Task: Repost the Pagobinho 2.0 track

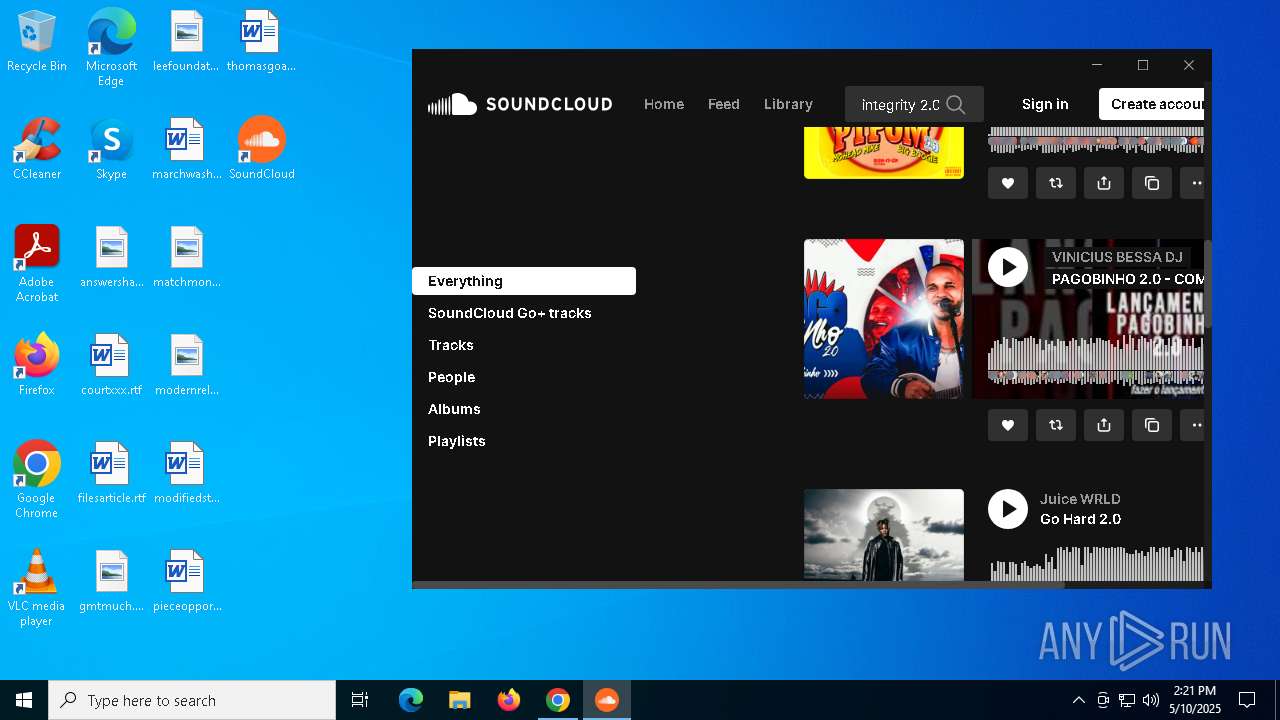Action: (1056, 425)
